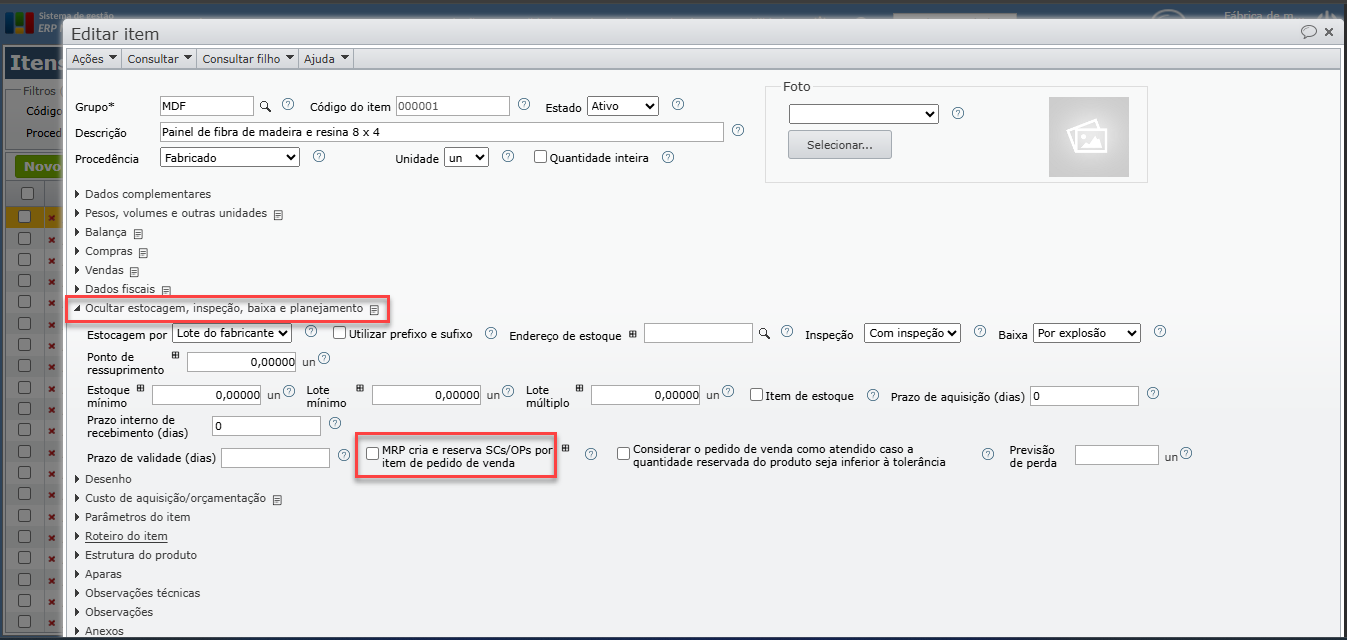Click the magnifier icon next to Grupo field
This screenshot has width=1347, height=640.
pos(265,105)
